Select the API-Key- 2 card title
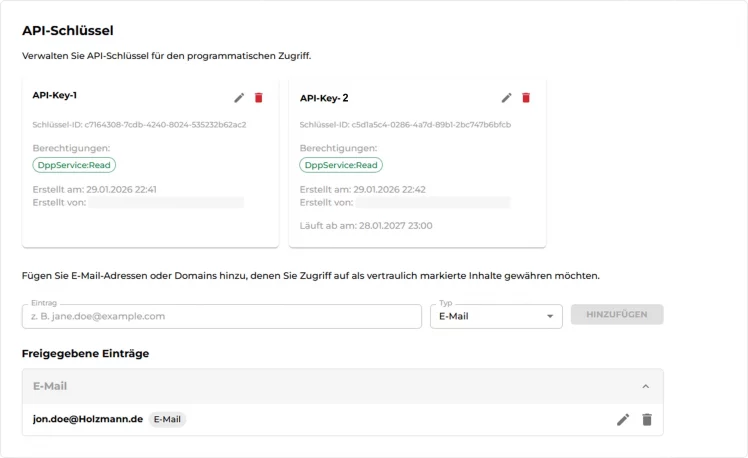Screen dimensions: 748x458 (324, 98)
